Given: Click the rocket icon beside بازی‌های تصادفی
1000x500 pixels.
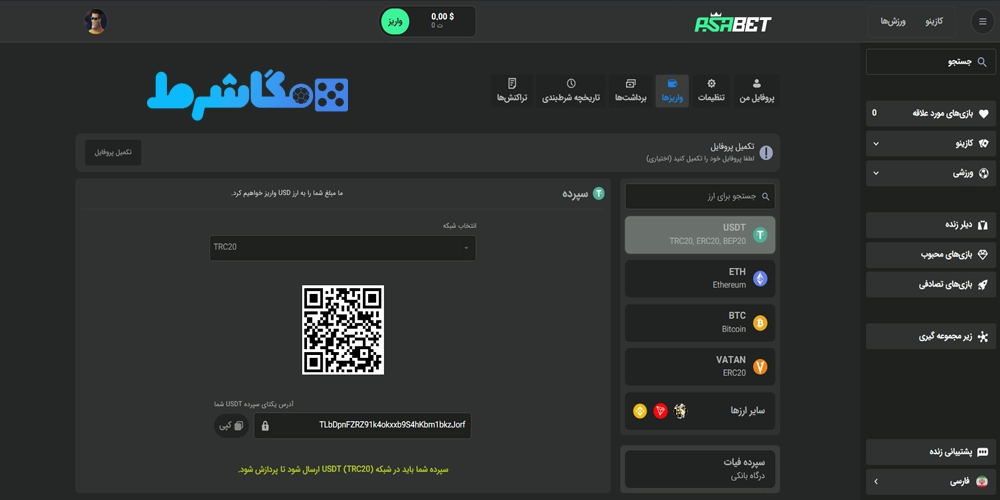Looking at the screenshot, I should click(983, 284).
